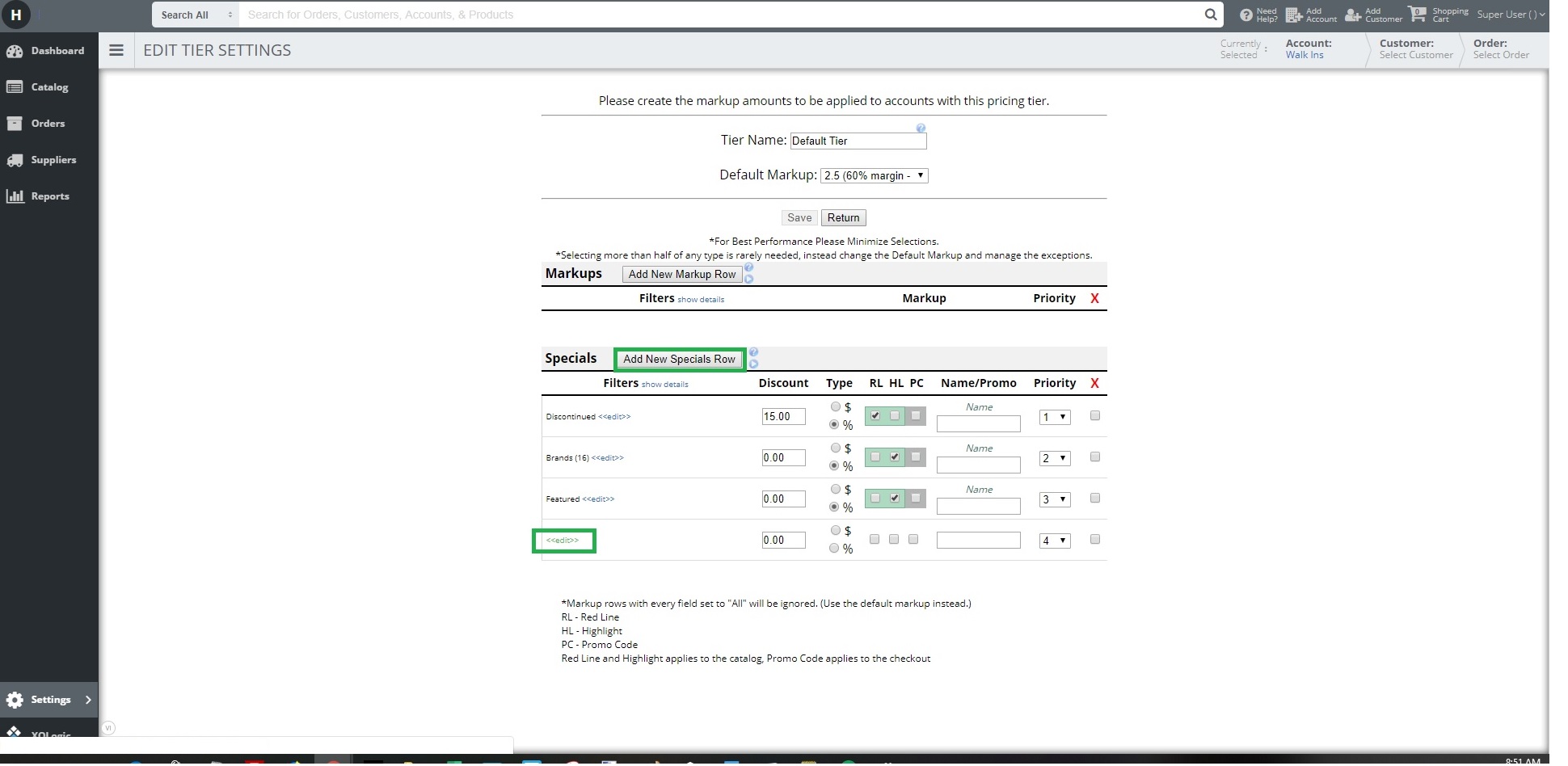Click the play video icon beside Add New Specials Row
This screenshot has width=1568, height=766.
(x=753, y=364)
